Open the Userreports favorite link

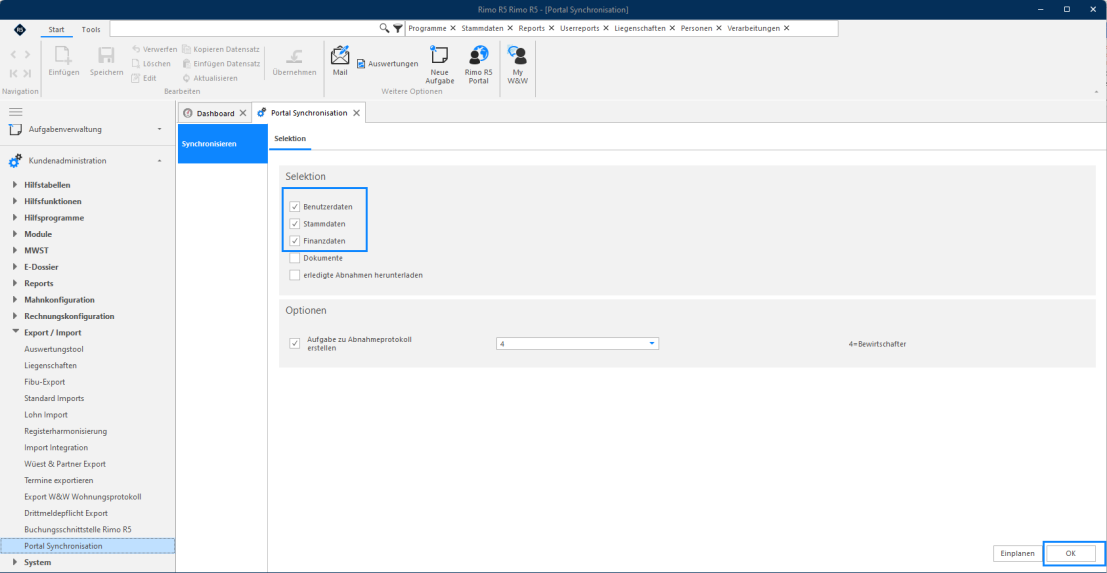pyautogui.click(x=580, y=28)
